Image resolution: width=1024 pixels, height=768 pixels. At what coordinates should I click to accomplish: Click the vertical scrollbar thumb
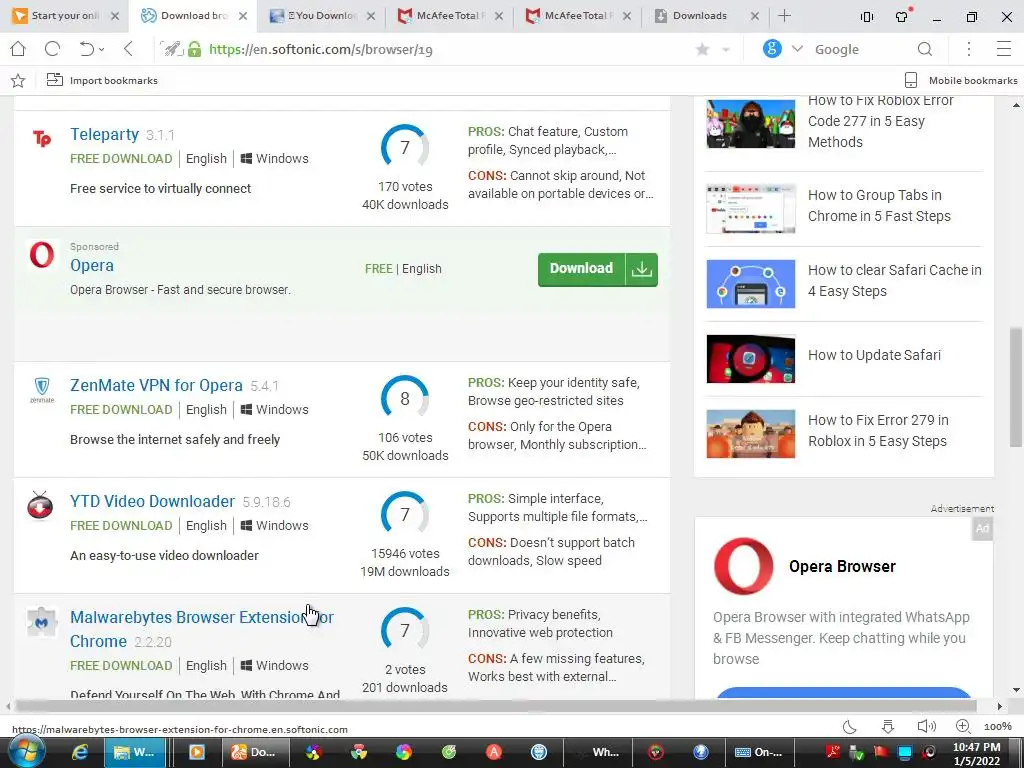coord(1016,387)
